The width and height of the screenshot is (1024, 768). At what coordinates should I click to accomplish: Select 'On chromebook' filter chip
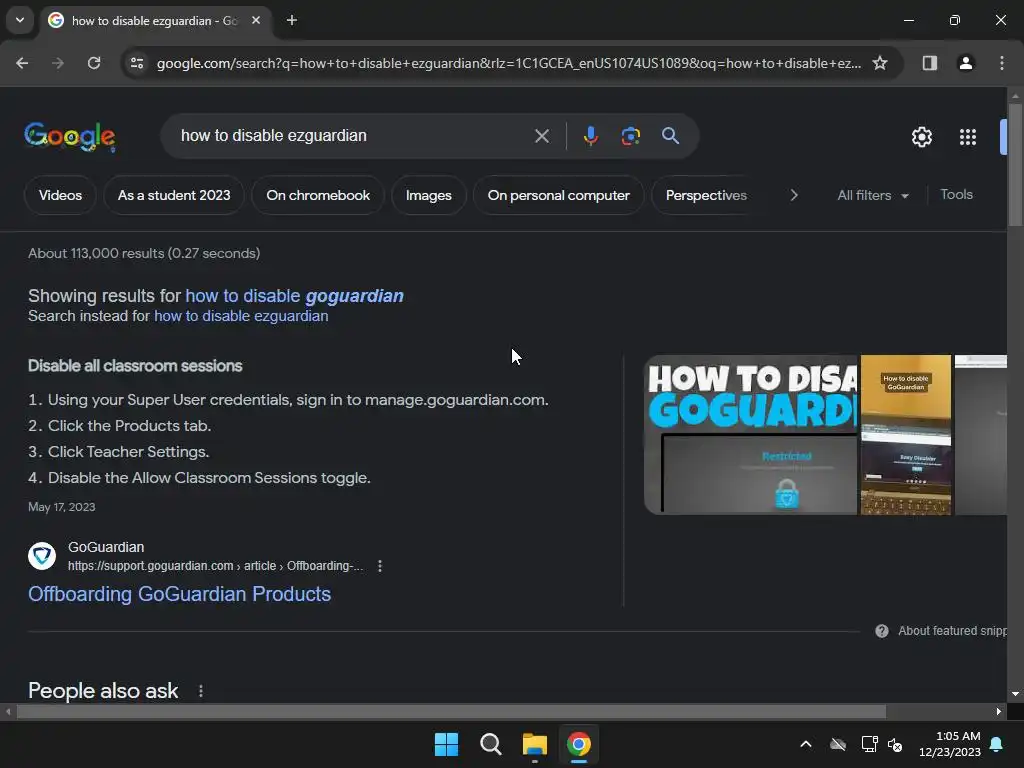click(318, 195)
